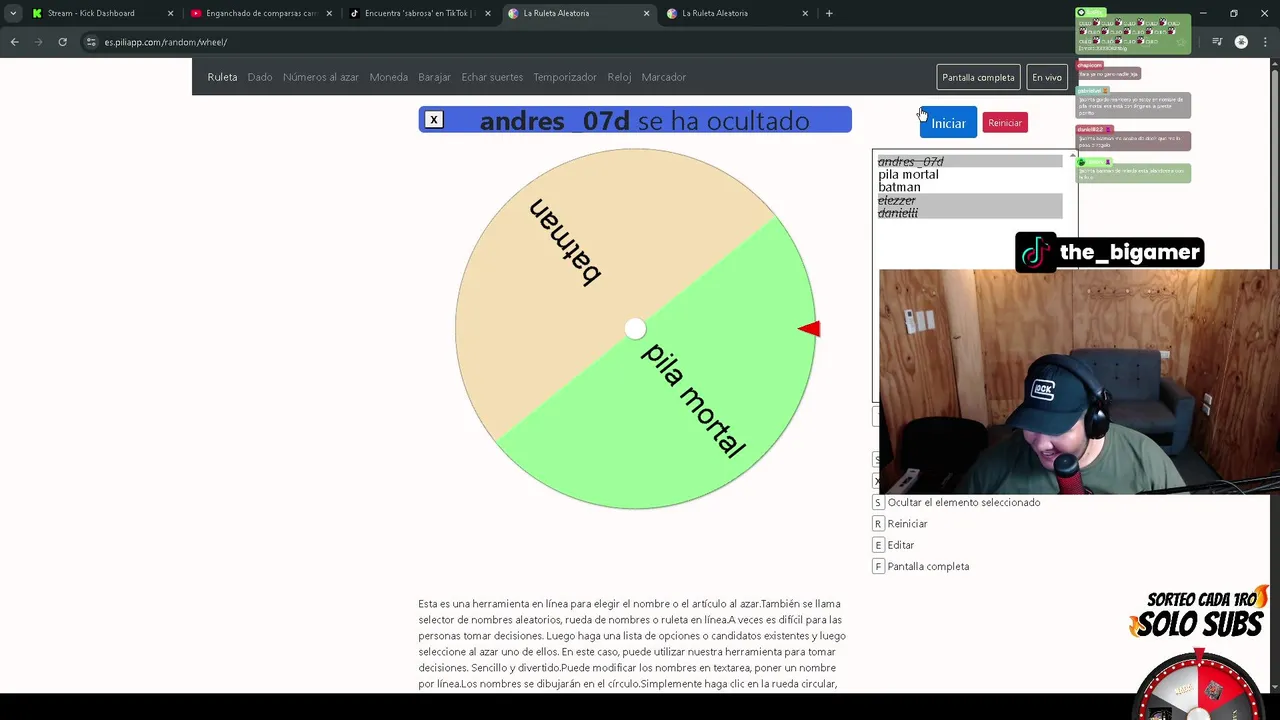Select eiezzer in the names list

click(x=970, y=200)
